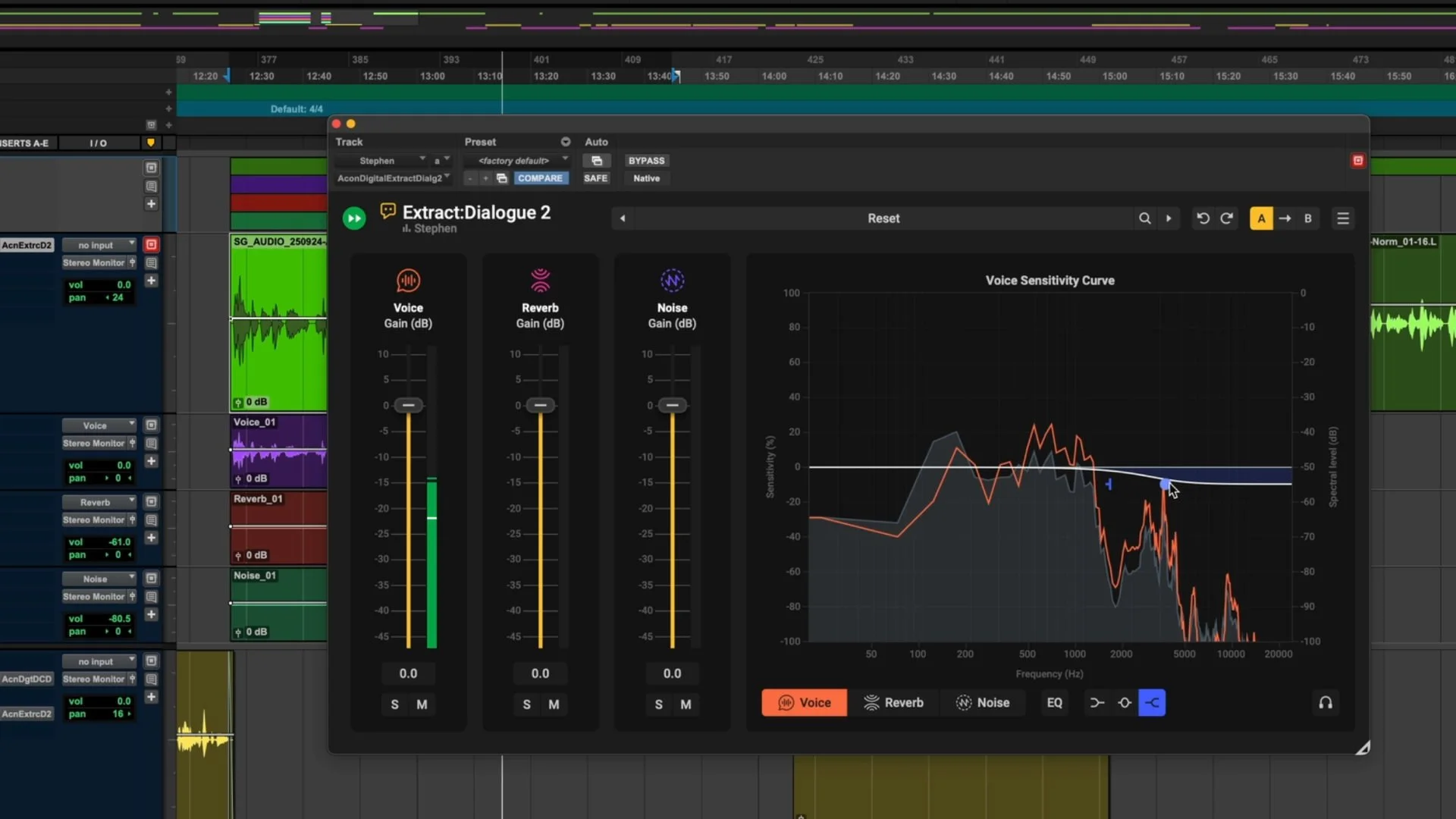
Task: Click the Noise gain fader handle
Action: coord(672,406)
